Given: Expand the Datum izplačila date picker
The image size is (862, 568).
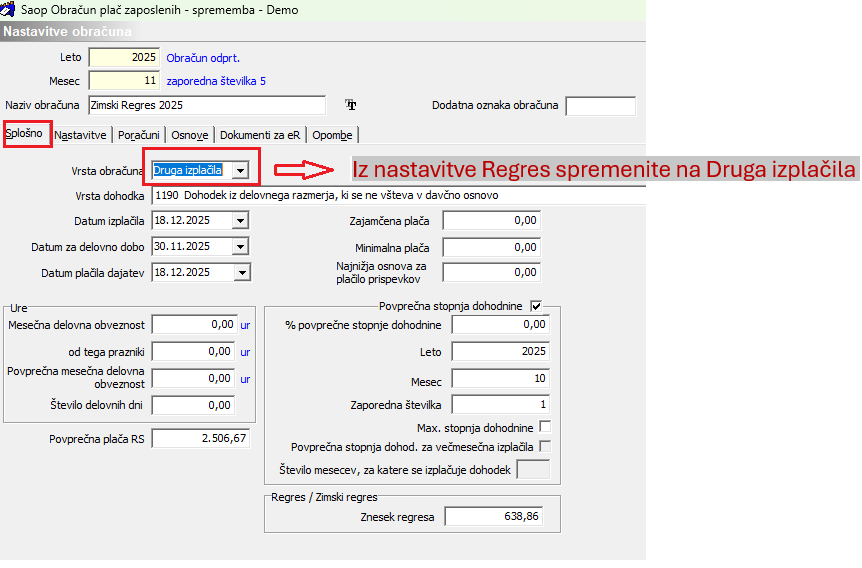Looking at the screenshot, I should click(x=240, y=220).
